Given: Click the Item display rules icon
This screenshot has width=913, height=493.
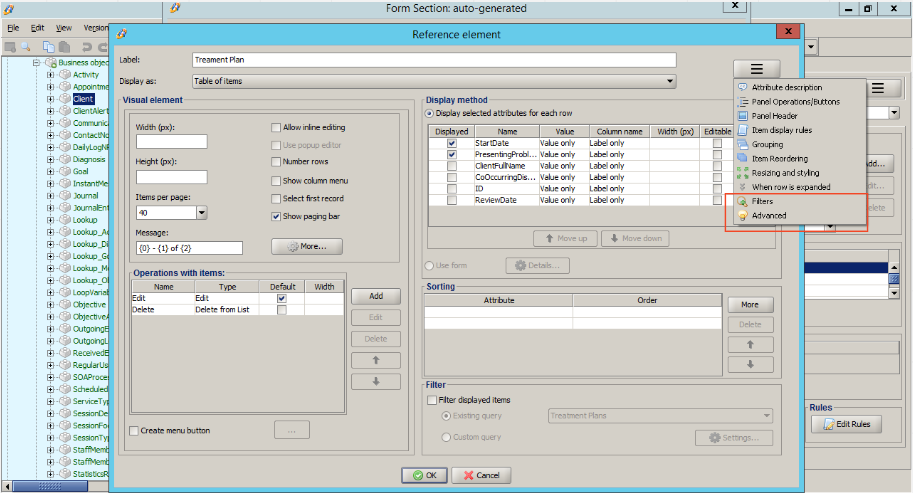Looking at the screenshot, I should pyautogui.click(x=742, y=130).
